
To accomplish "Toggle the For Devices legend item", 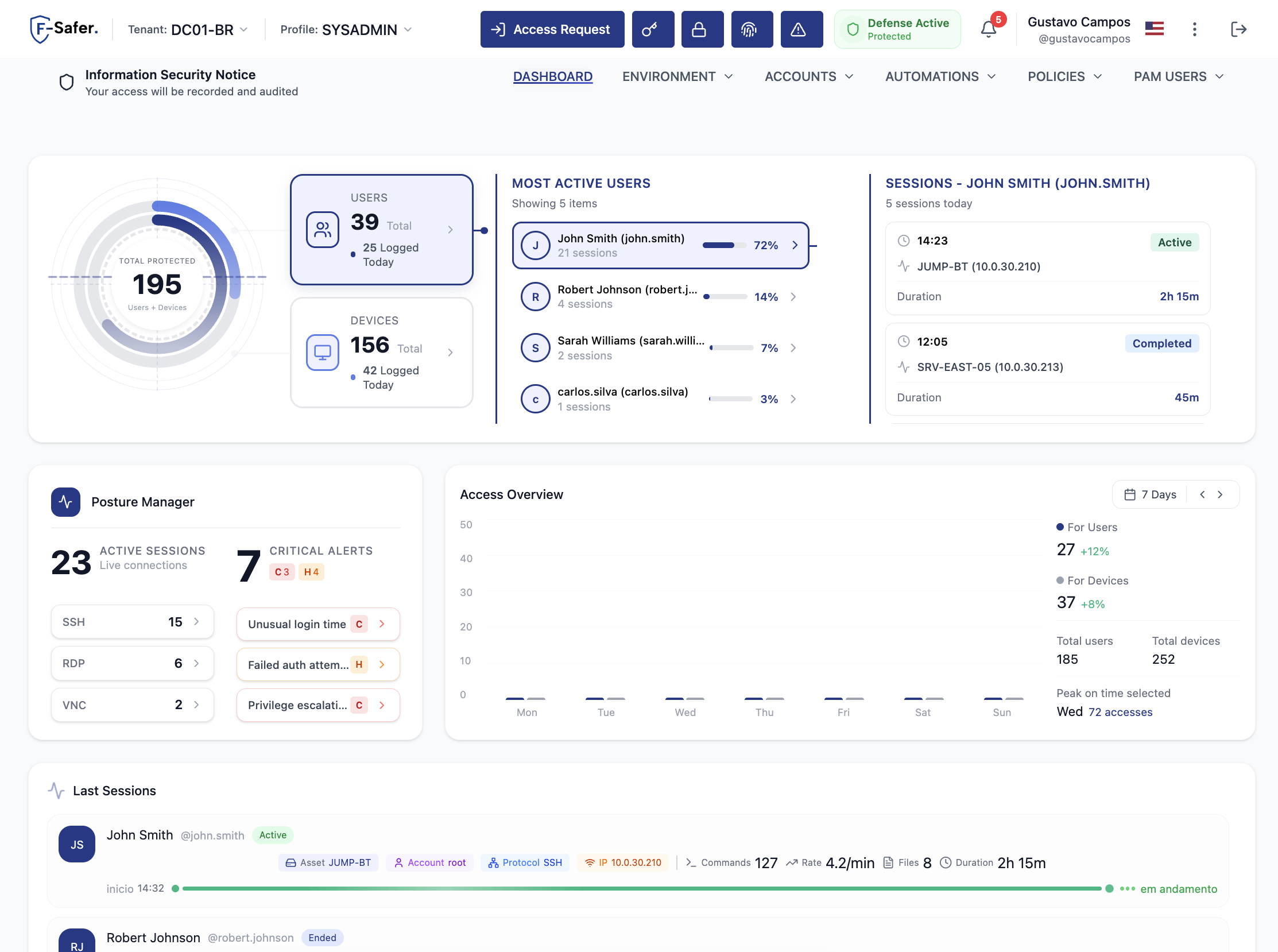I will point(1092,581).
